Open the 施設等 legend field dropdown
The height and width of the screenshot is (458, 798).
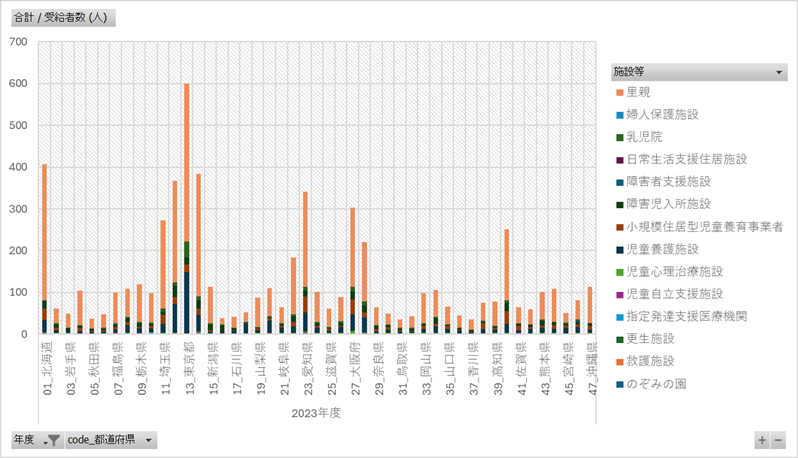tap(780, 72)
